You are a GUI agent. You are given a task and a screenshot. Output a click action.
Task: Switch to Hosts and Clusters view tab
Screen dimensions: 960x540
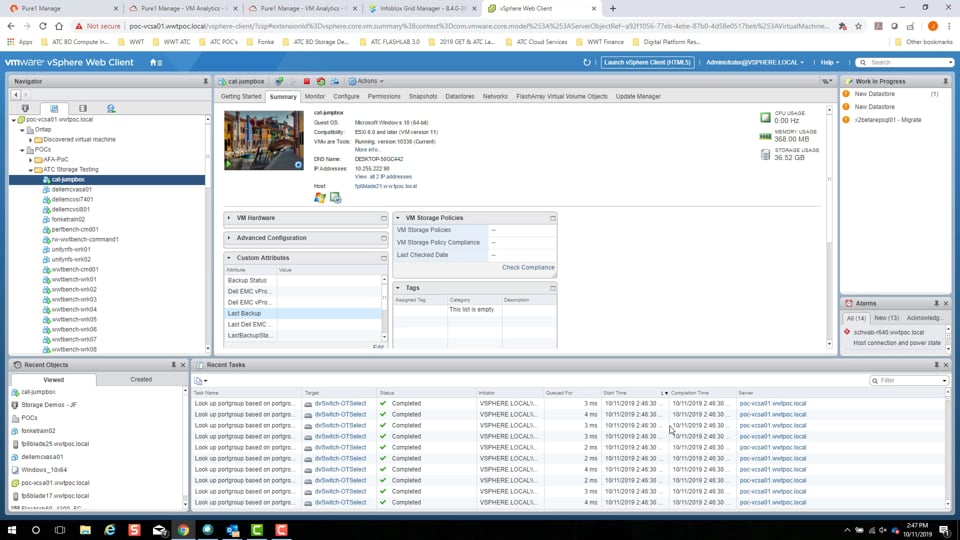coord(26,108)
